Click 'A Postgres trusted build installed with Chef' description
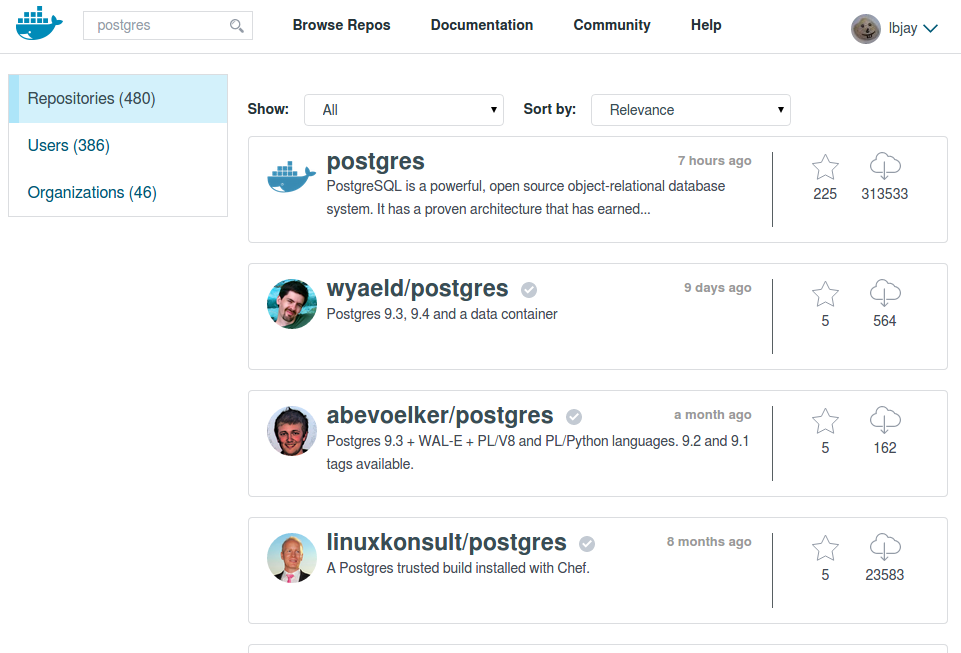Screen dimensions: 961x653 pyautogui.click(x=458, y=568)
